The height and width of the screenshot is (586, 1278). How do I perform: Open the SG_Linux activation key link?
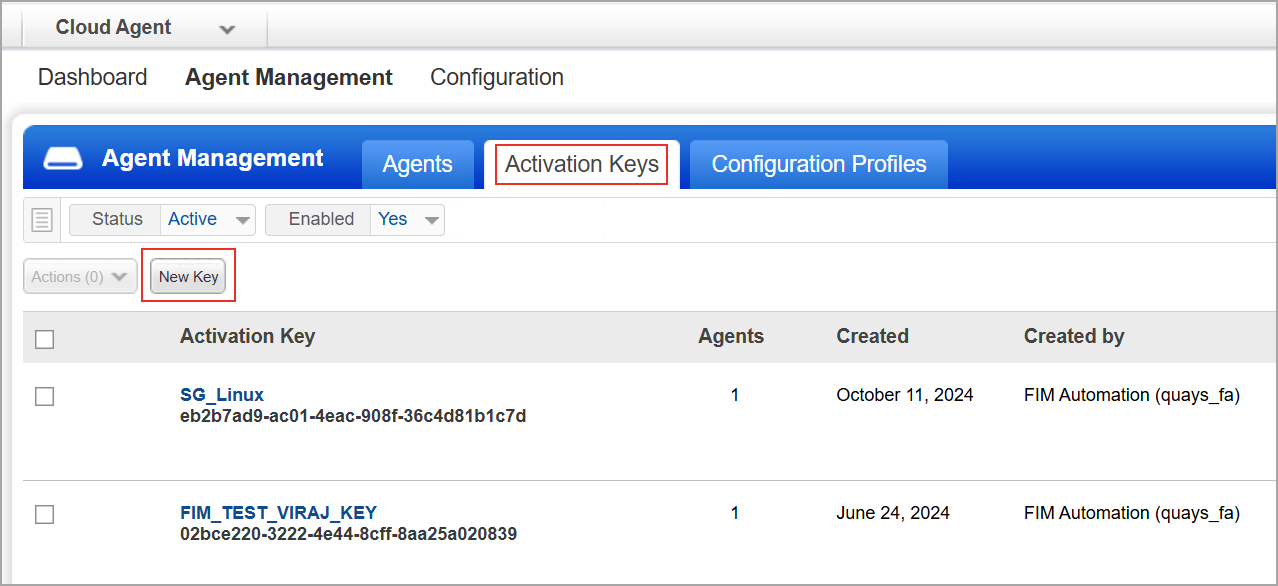(x=222, y=395)
